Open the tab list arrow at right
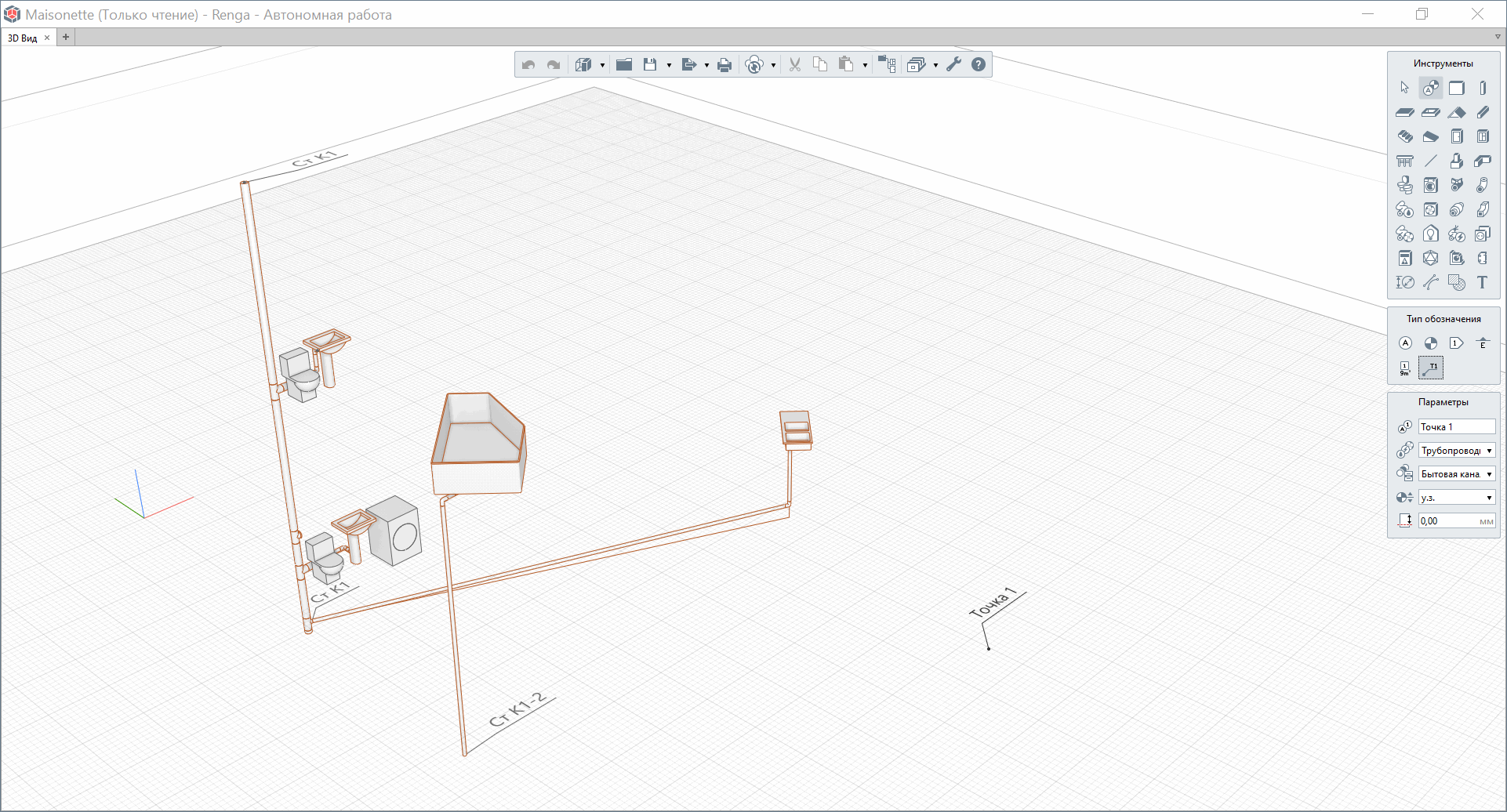The width and height of the screenshot is (1507, 812). 1497,37
